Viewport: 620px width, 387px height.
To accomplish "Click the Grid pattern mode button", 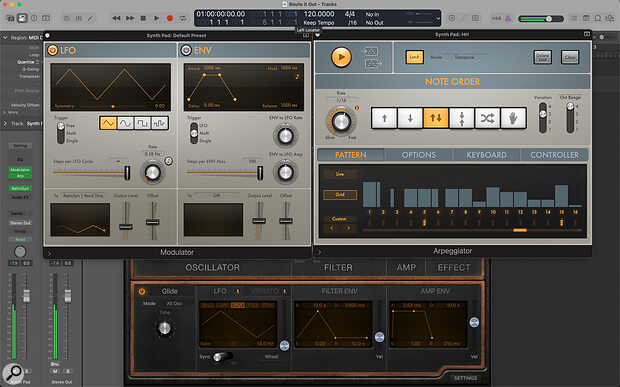I will click(x=340, y=194).
